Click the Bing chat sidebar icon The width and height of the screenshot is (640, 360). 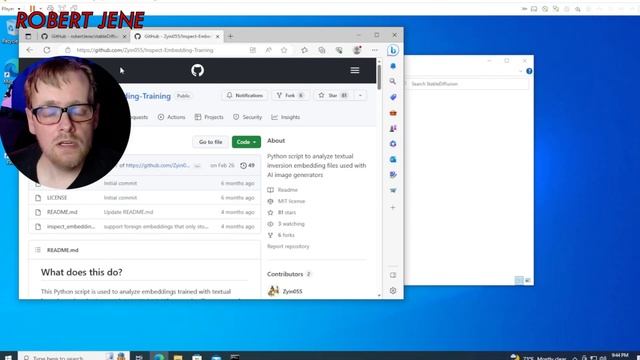tap(393, 50)
